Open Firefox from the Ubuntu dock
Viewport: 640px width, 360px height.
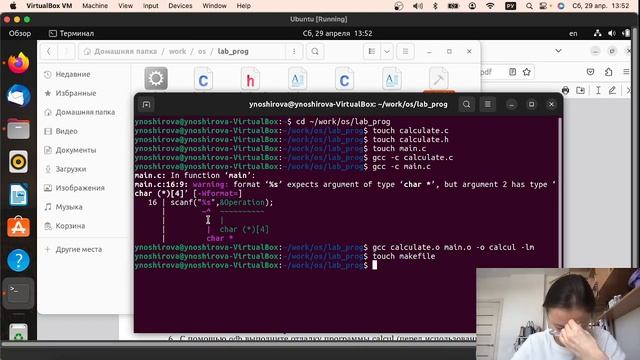pos(18,63)
